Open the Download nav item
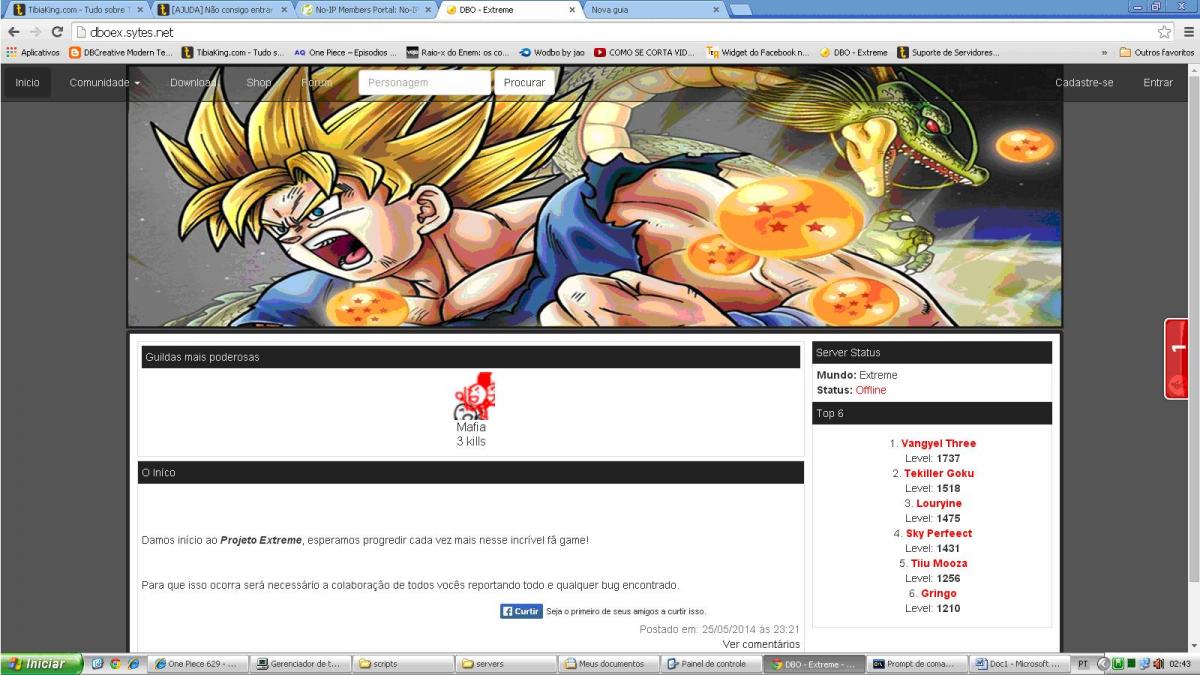The image size is (1200, 675). 193,82
